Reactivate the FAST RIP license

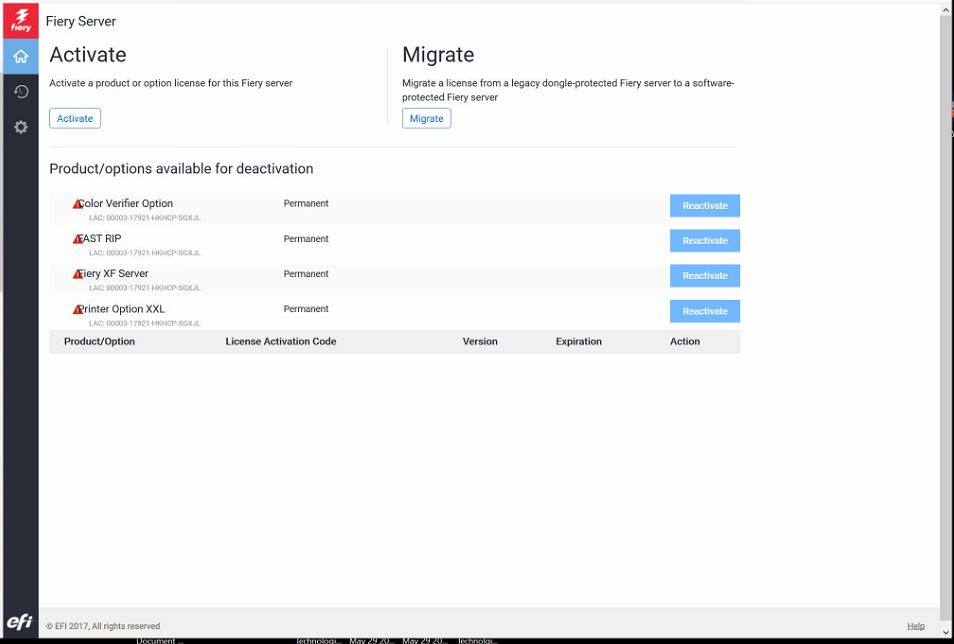(704, 241)
